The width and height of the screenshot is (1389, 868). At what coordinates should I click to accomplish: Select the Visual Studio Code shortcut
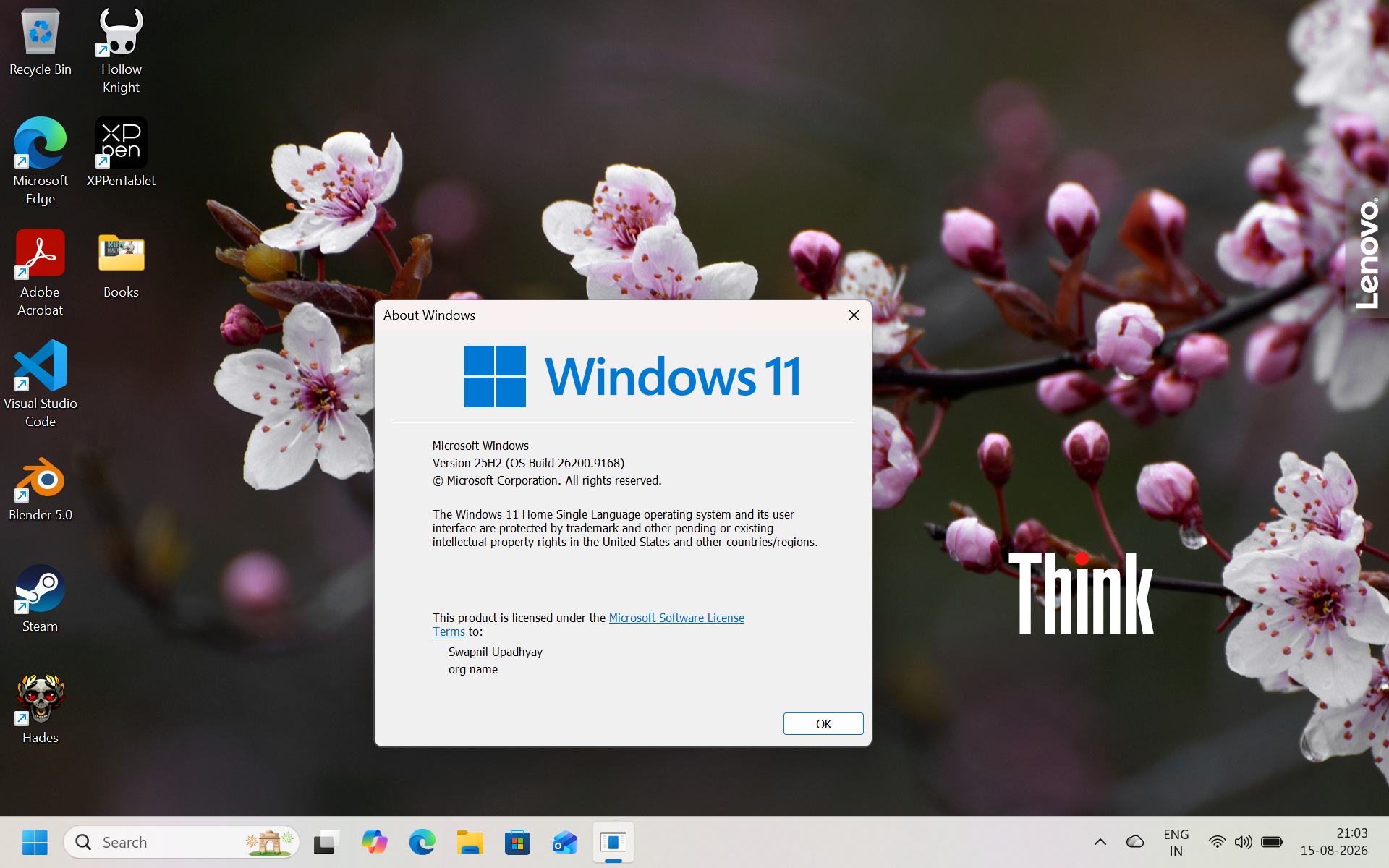pos(41,384)
